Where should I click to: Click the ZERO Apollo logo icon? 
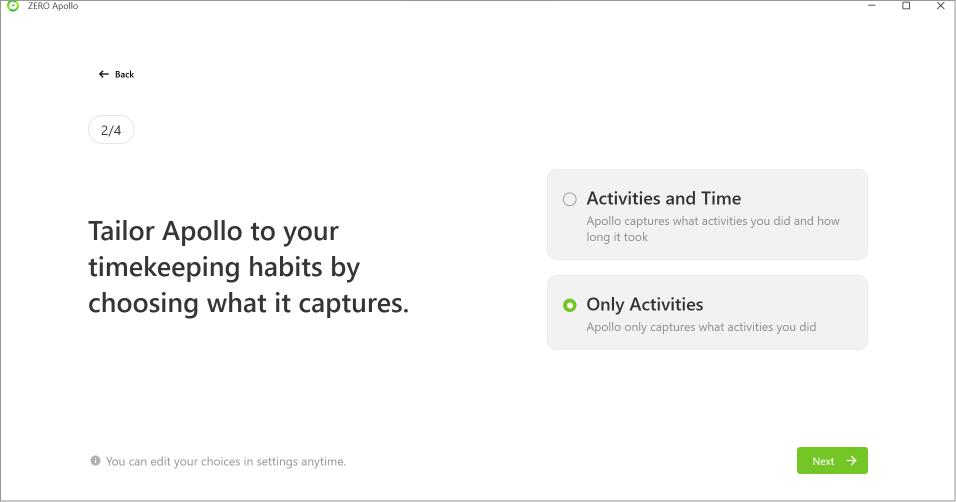[x=12, y=6]
